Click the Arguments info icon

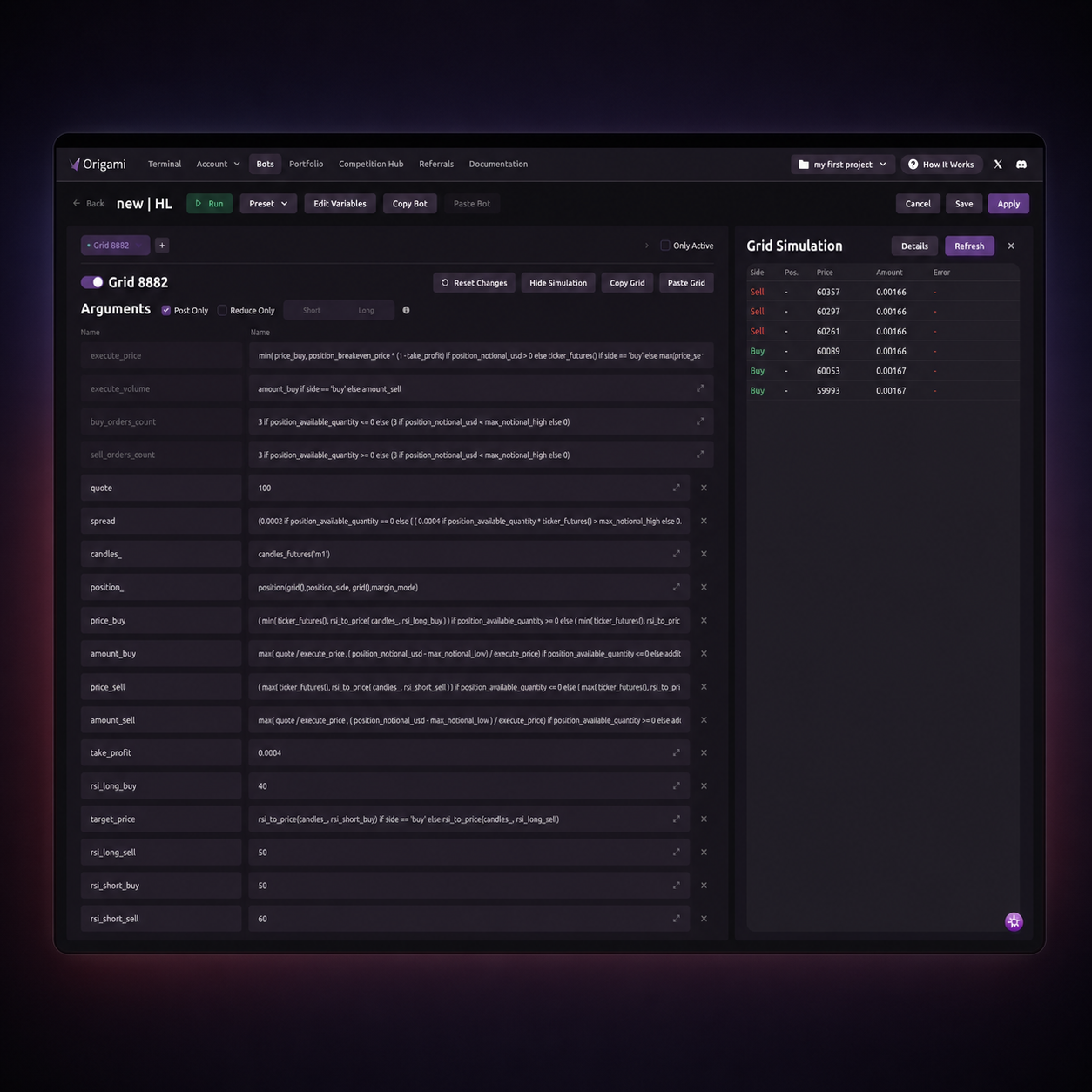pos(406,310)
